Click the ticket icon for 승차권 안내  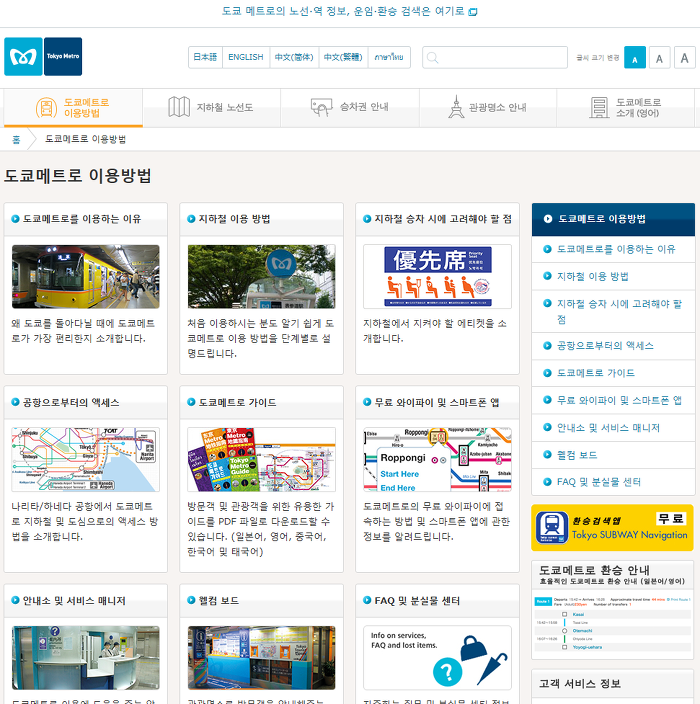tap(321, 107)
